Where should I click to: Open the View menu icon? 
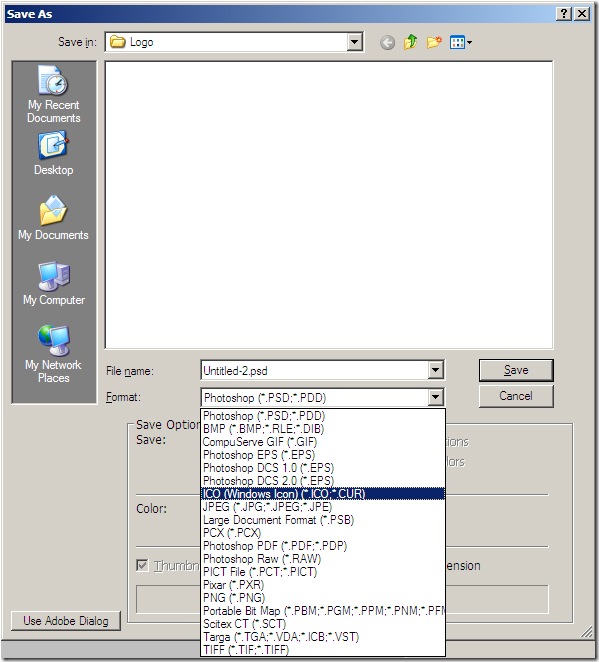(x=461, y=42)
